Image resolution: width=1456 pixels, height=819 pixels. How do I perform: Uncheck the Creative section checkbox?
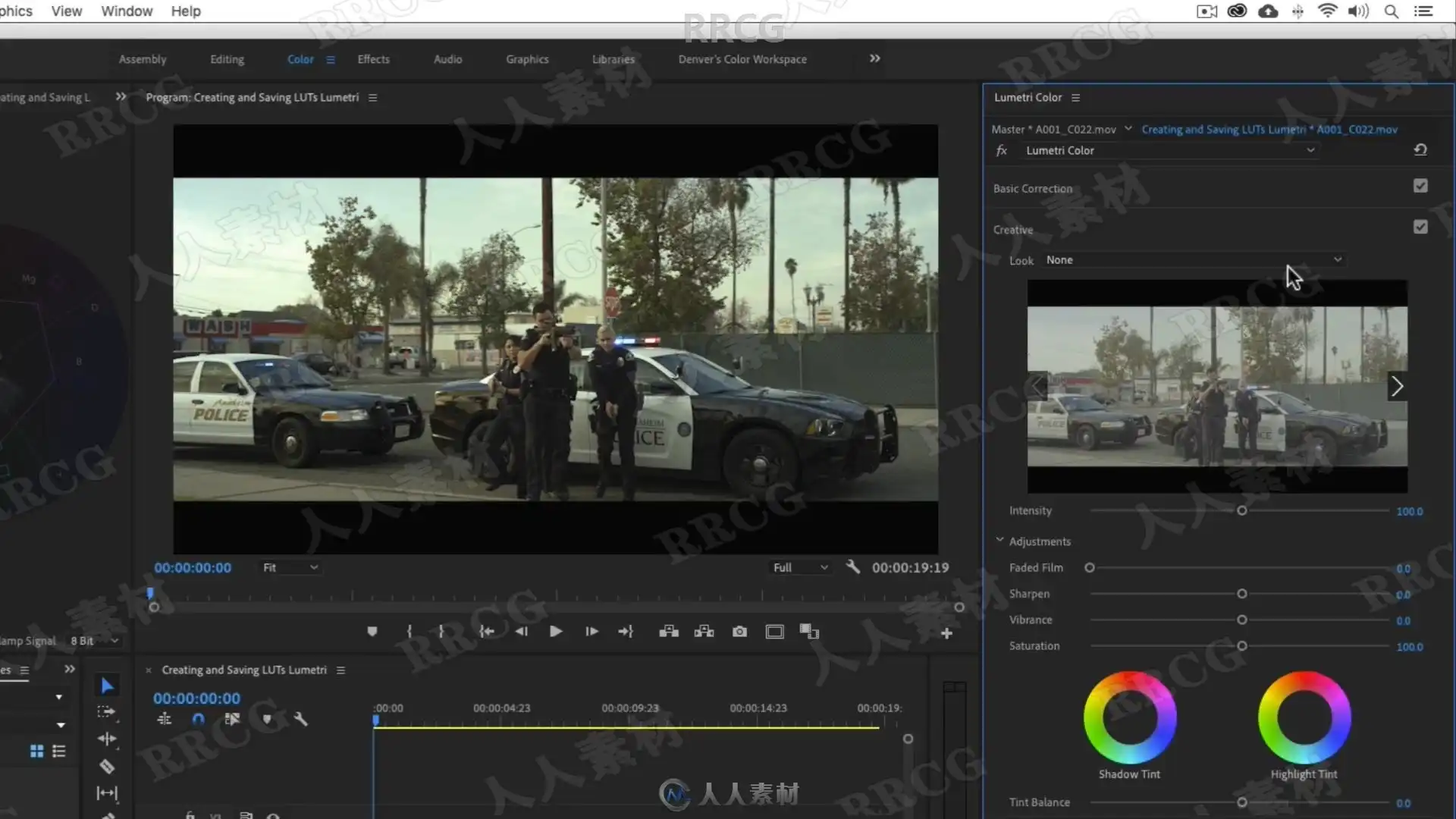click(1420, 227)
